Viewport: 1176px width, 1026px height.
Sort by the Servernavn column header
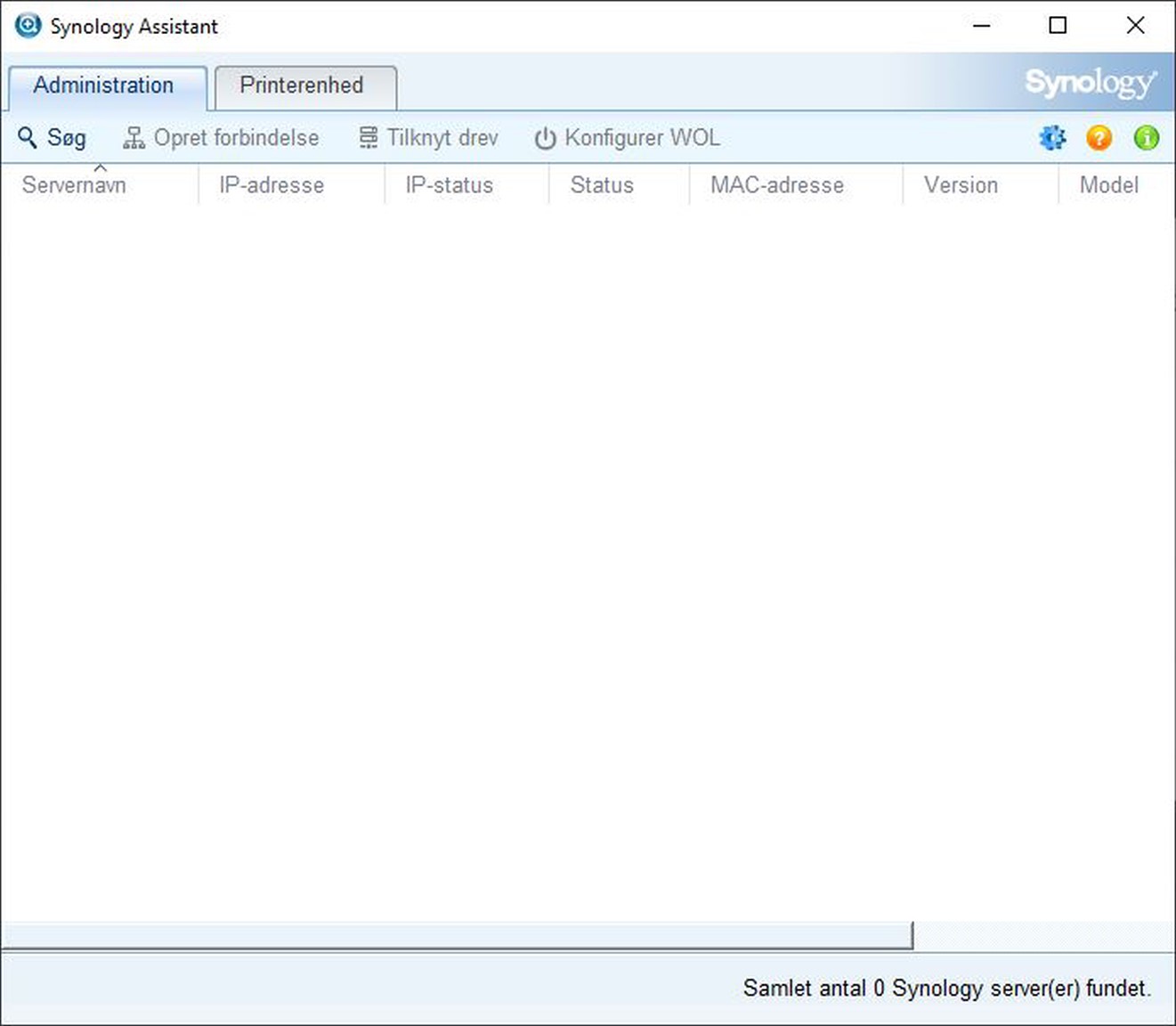point(100,184)
